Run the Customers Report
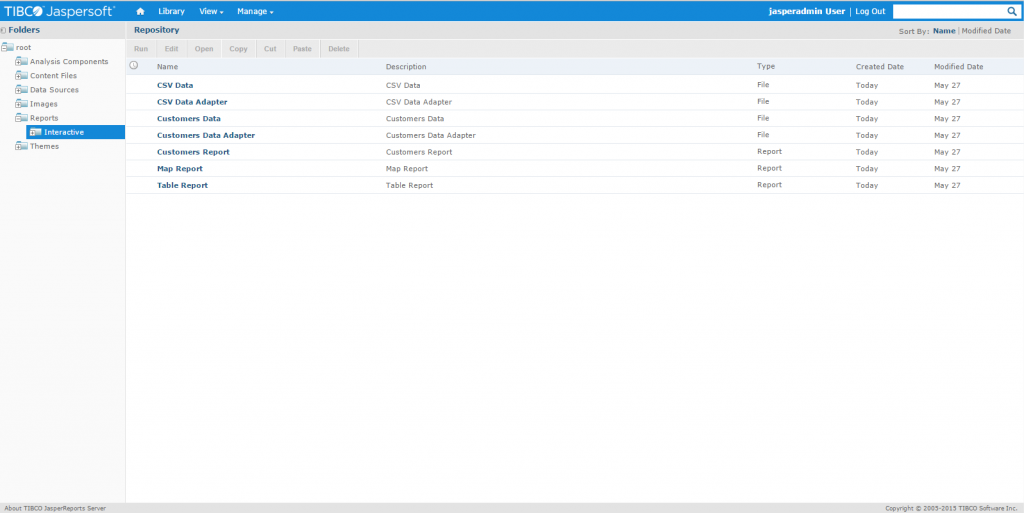This screenshot has width=1024, height=513. click(x=193, y=152)
